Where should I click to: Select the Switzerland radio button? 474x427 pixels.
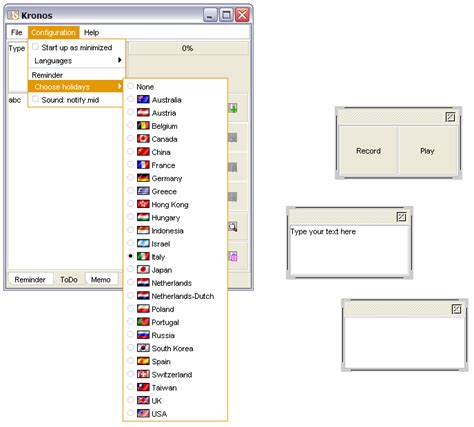coord(130,374)
